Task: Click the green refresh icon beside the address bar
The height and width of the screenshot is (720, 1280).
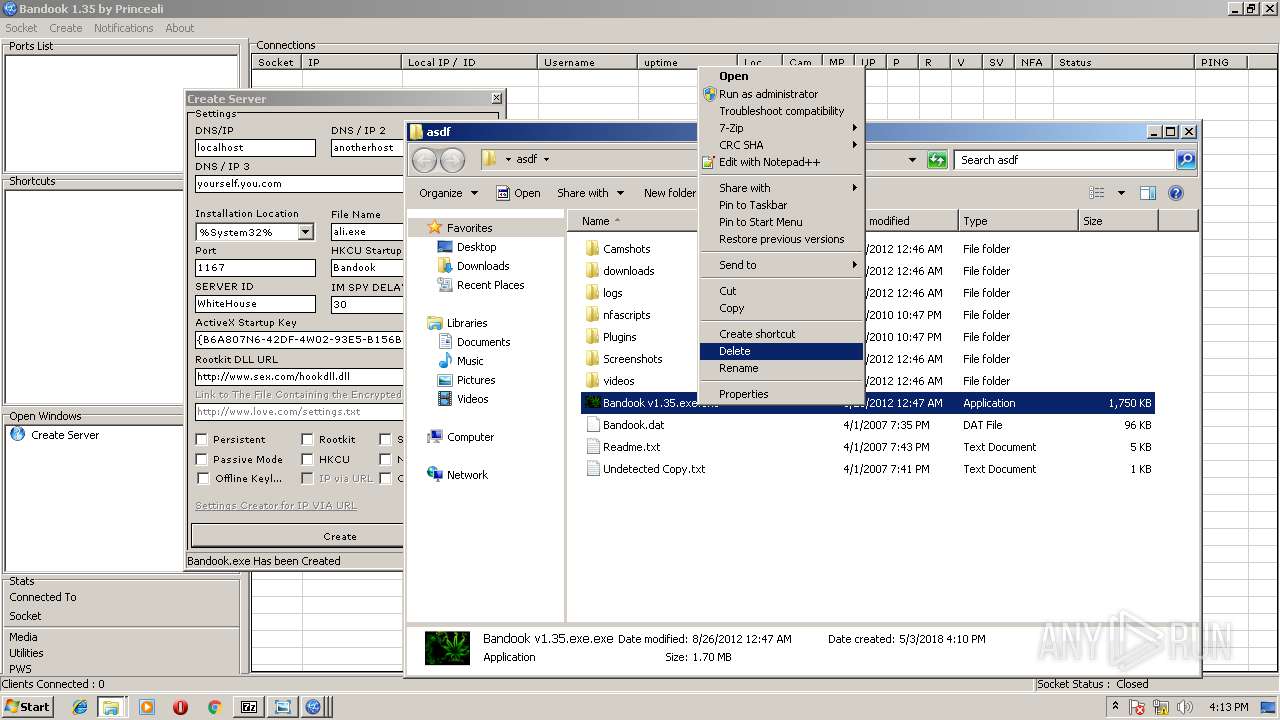Action: coord(937,160)
